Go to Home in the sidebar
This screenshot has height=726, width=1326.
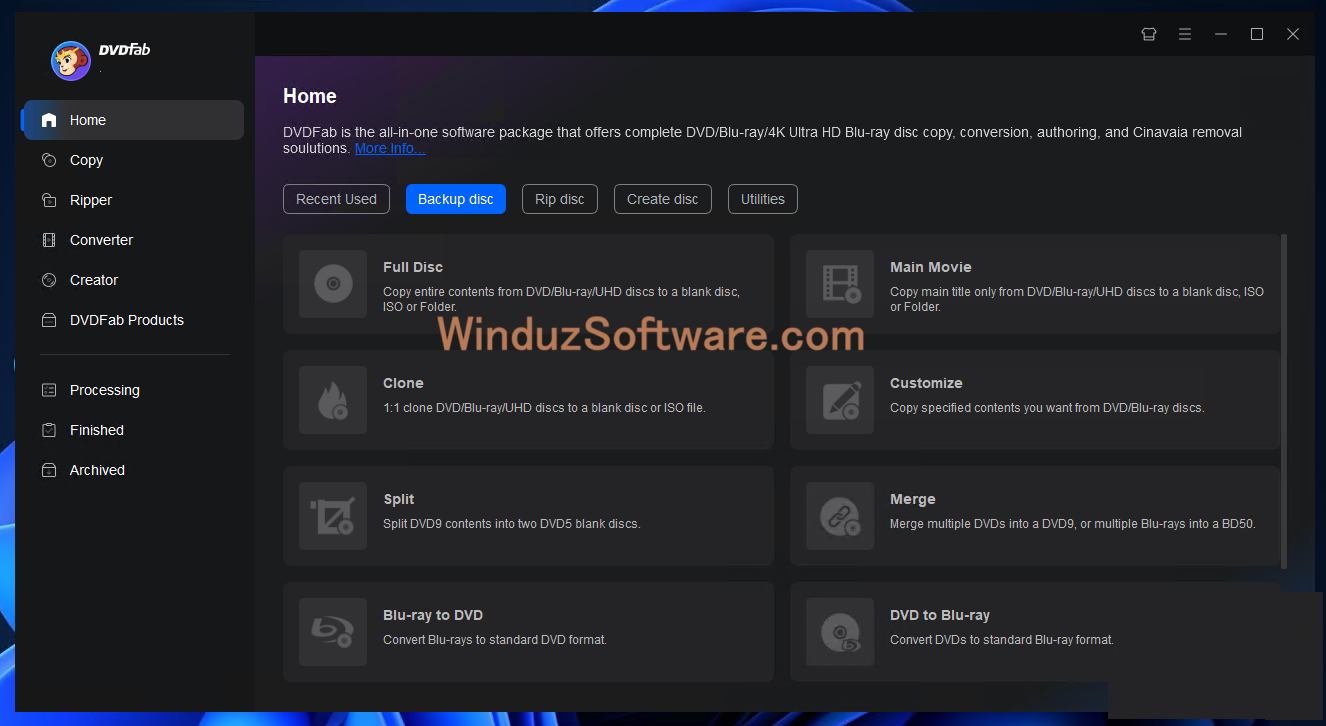tap(88, 120)
